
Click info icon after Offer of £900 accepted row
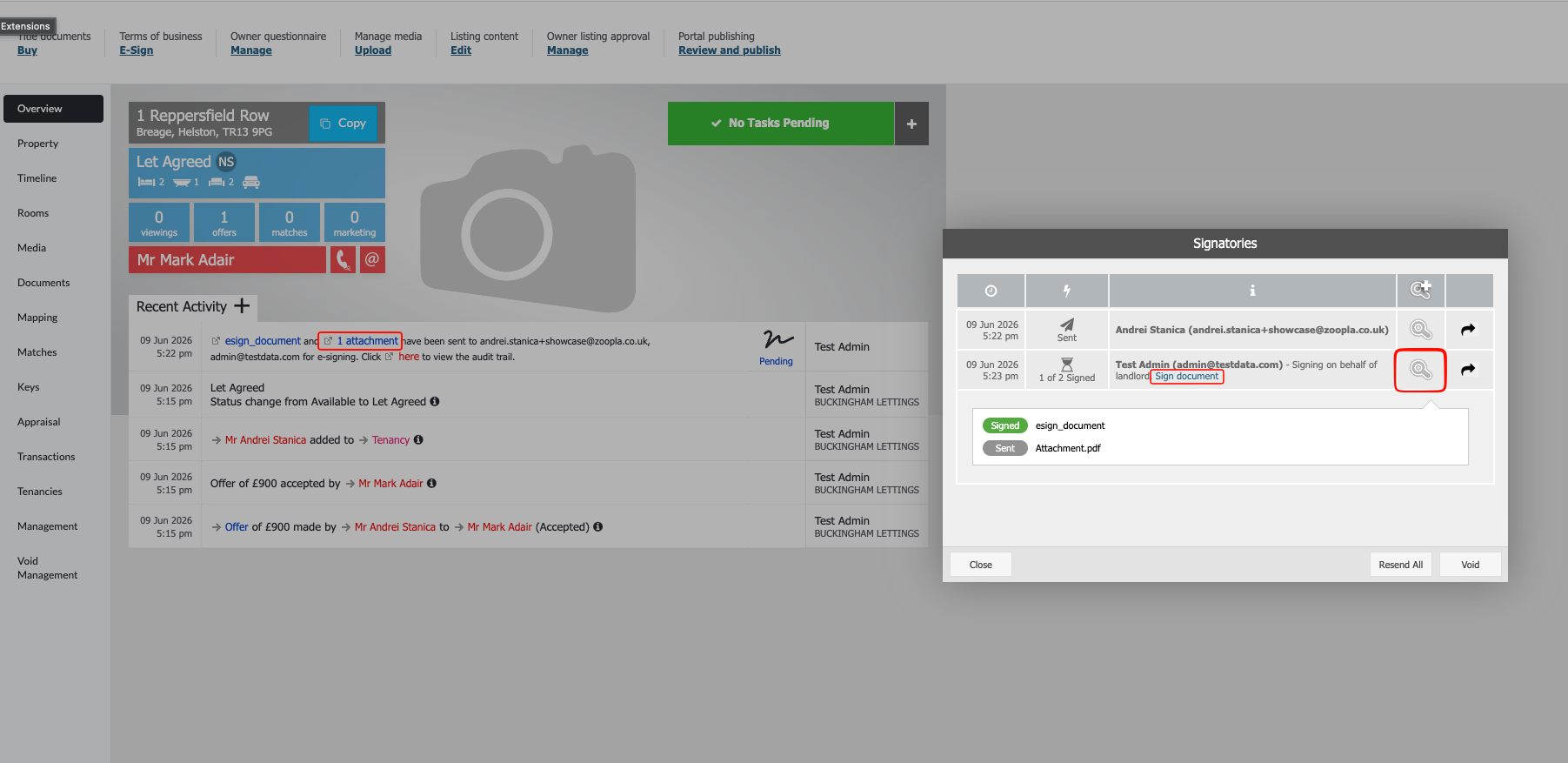click(x=431, y=483)
